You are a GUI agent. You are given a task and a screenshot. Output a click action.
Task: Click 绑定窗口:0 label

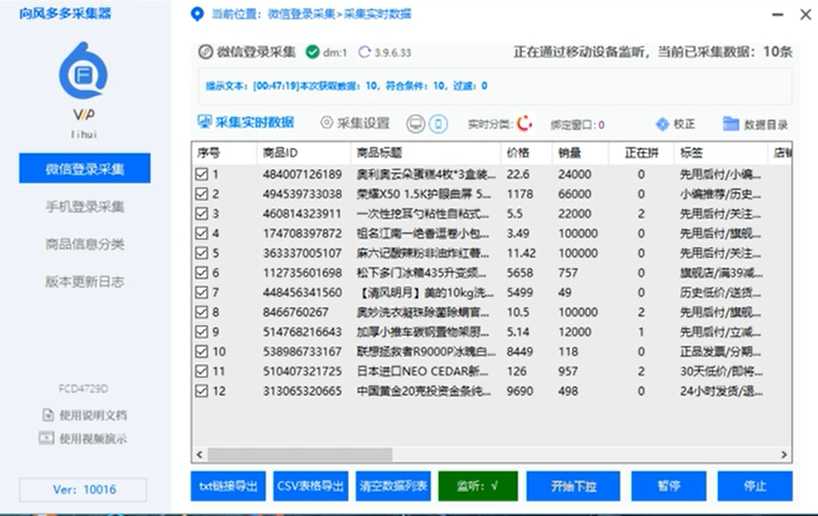(578, 125)
